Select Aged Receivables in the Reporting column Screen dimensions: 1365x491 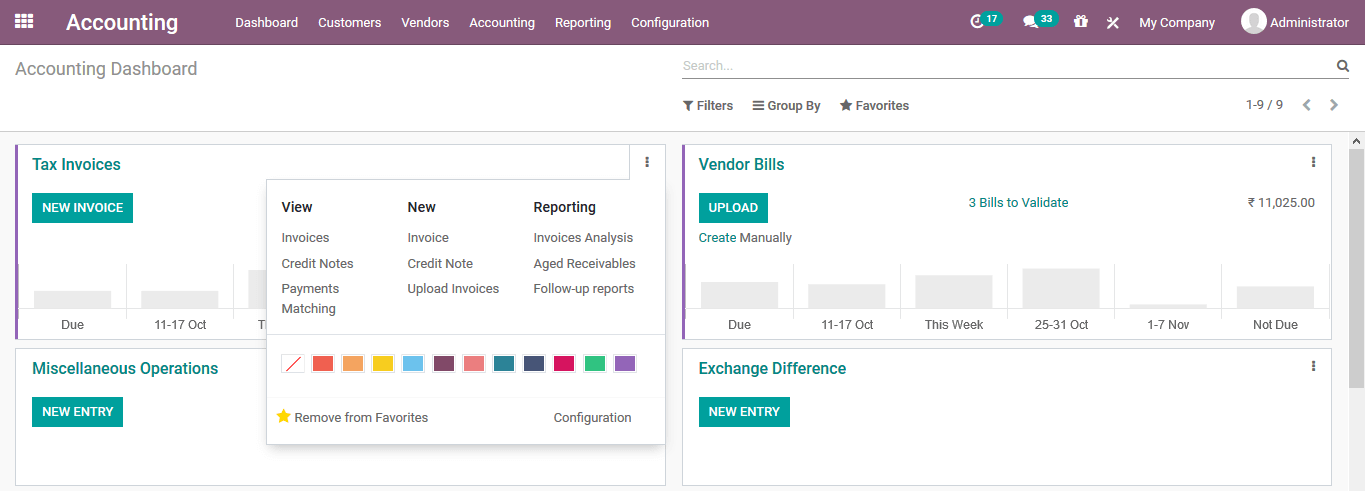click(x=584, y=263)
